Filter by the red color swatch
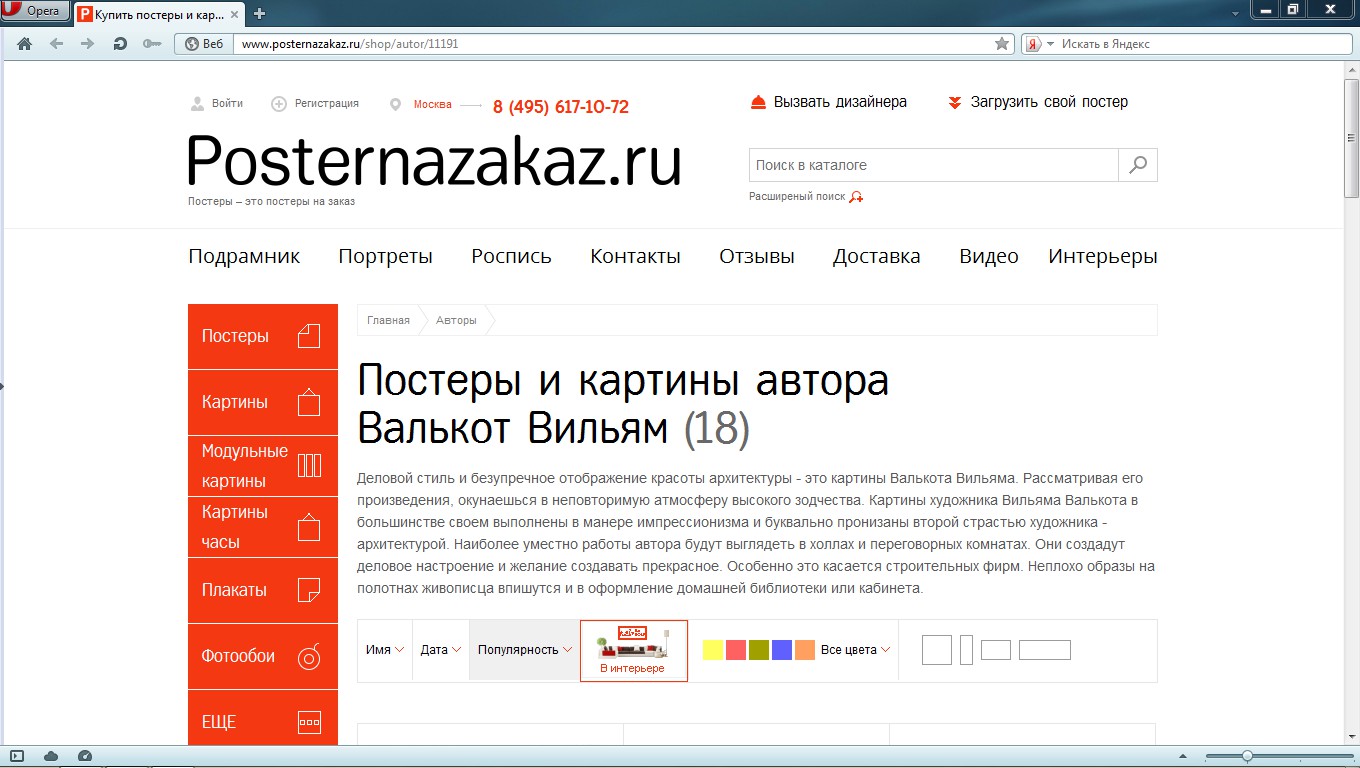The width and height of the screenshot is (1360, 768). (735, 650)
